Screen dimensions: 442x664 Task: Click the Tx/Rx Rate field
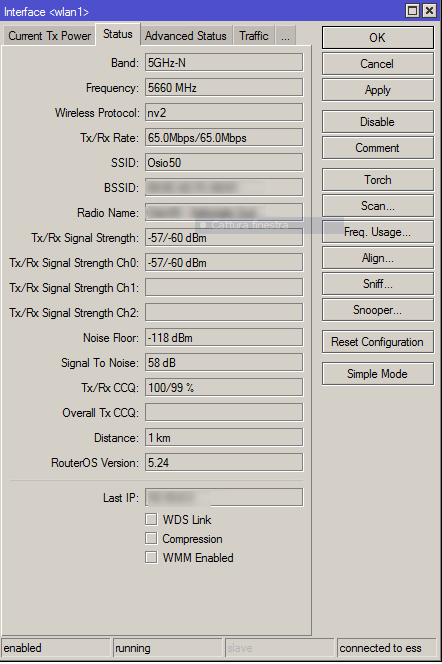coord(224,138)
